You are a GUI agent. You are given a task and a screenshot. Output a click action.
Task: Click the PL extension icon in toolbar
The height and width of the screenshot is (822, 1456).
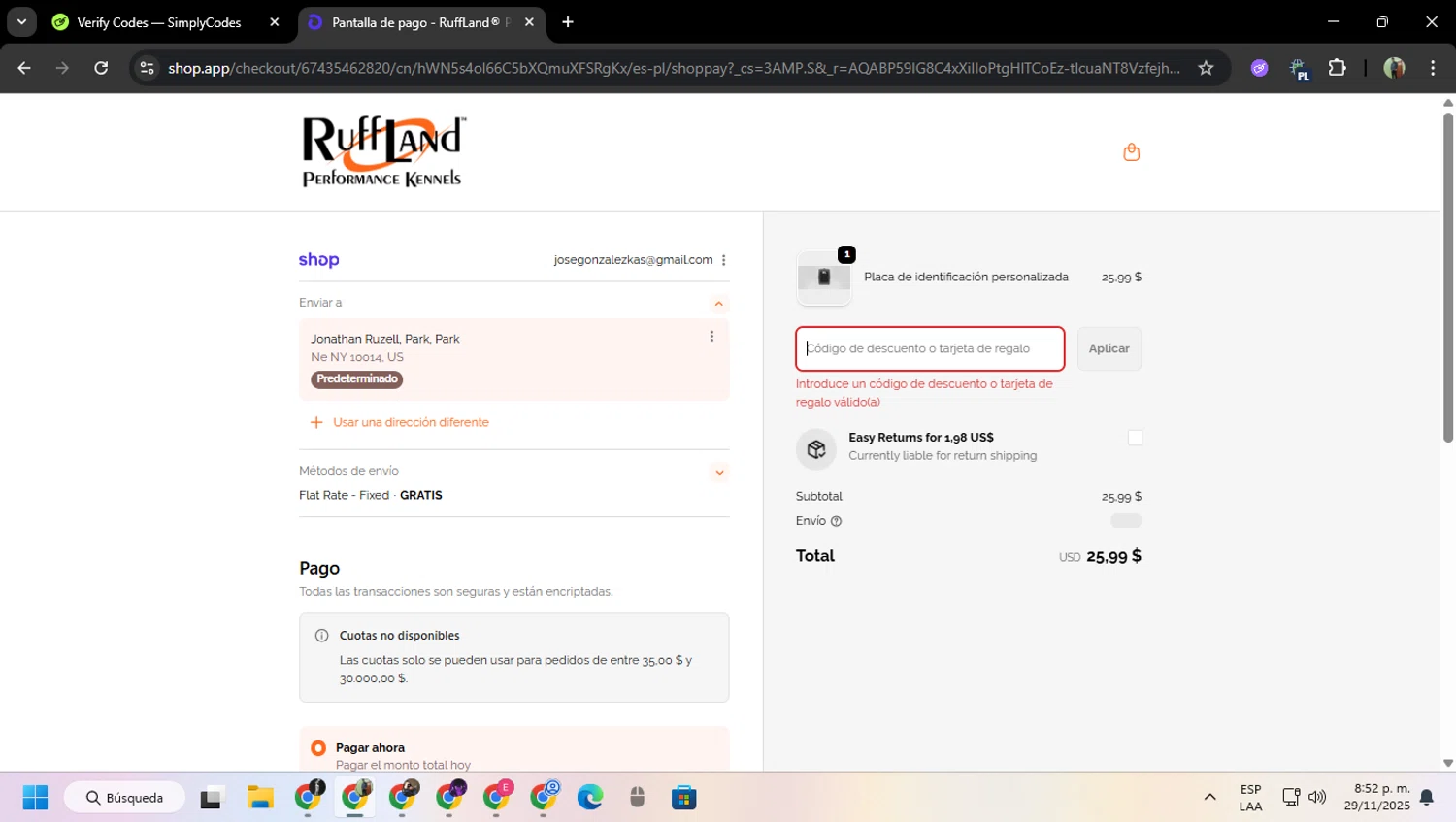(1299, 69)
